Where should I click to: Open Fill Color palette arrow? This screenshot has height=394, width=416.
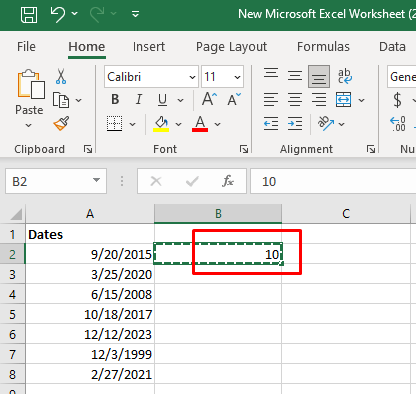coord(178,124)
